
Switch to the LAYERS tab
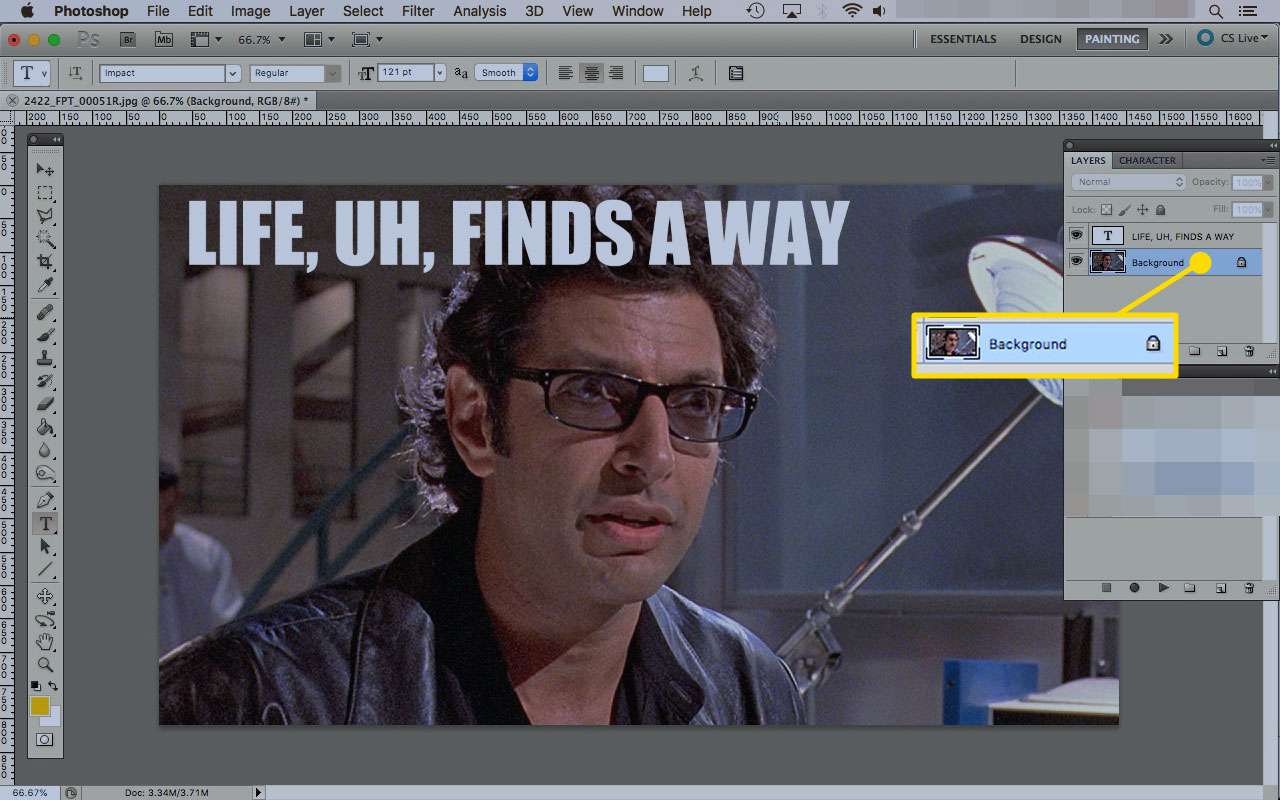(1088, 160)
